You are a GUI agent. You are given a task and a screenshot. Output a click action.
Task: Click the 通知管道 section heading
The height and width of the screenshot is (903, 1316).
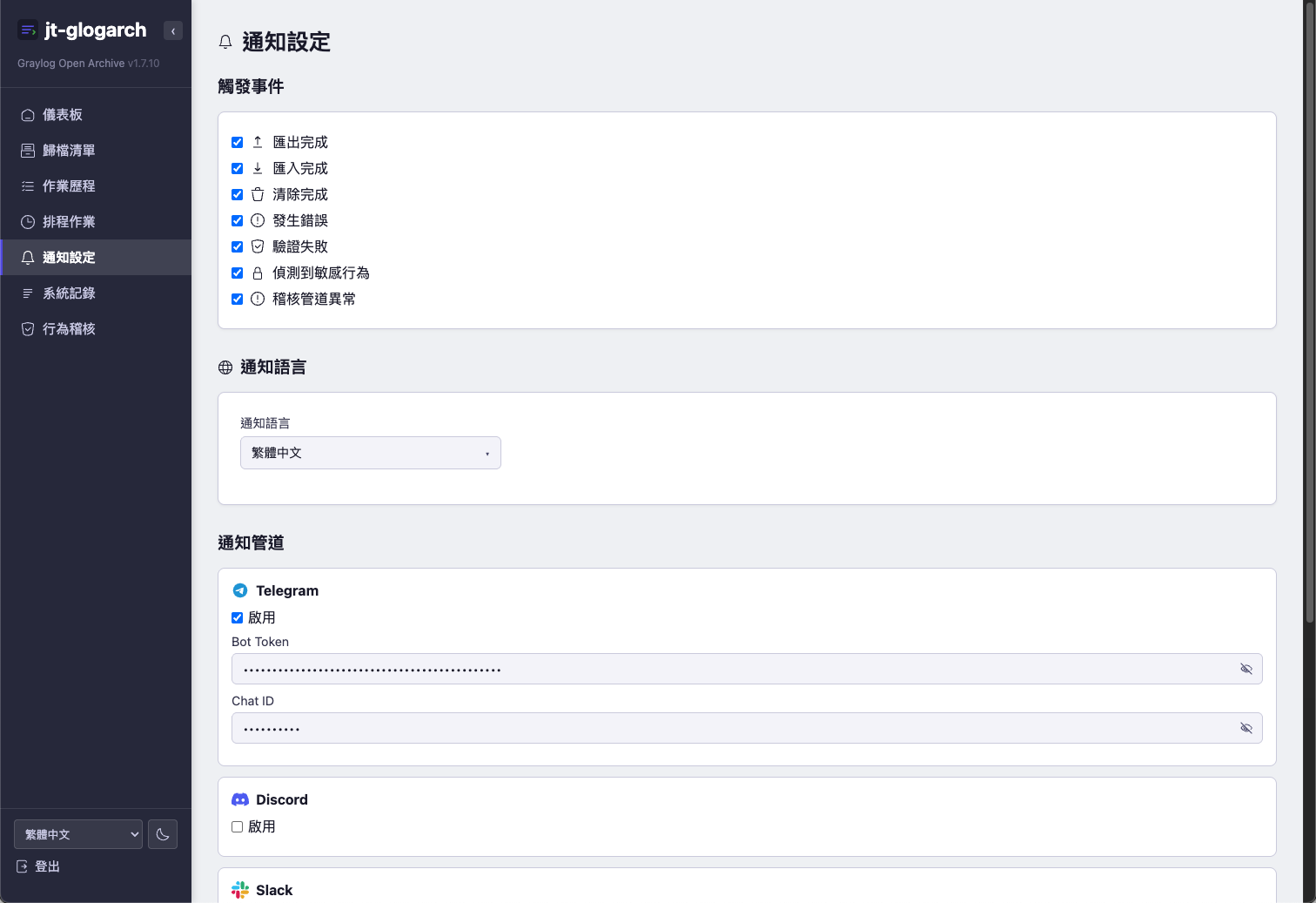click(251, 542)
